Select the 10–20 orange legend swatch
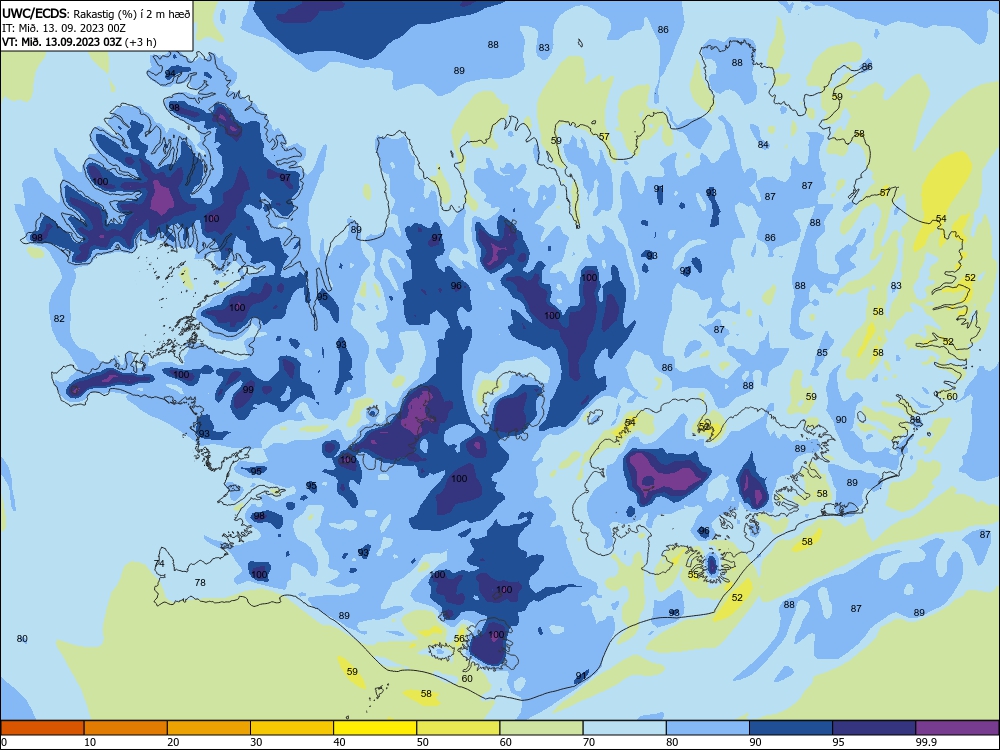The image size is (1000, 750). (x=126, y=728)
